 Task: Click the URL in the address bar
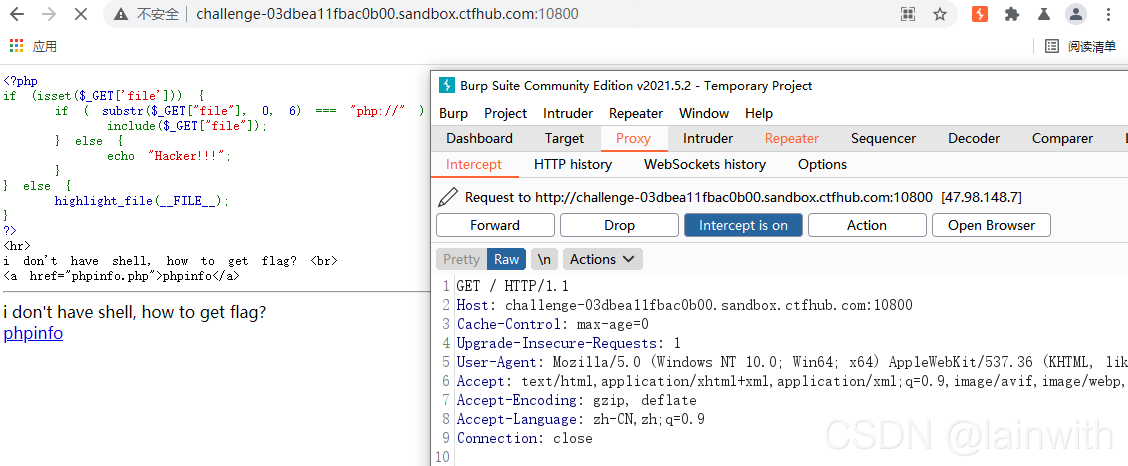pos(387,14)
